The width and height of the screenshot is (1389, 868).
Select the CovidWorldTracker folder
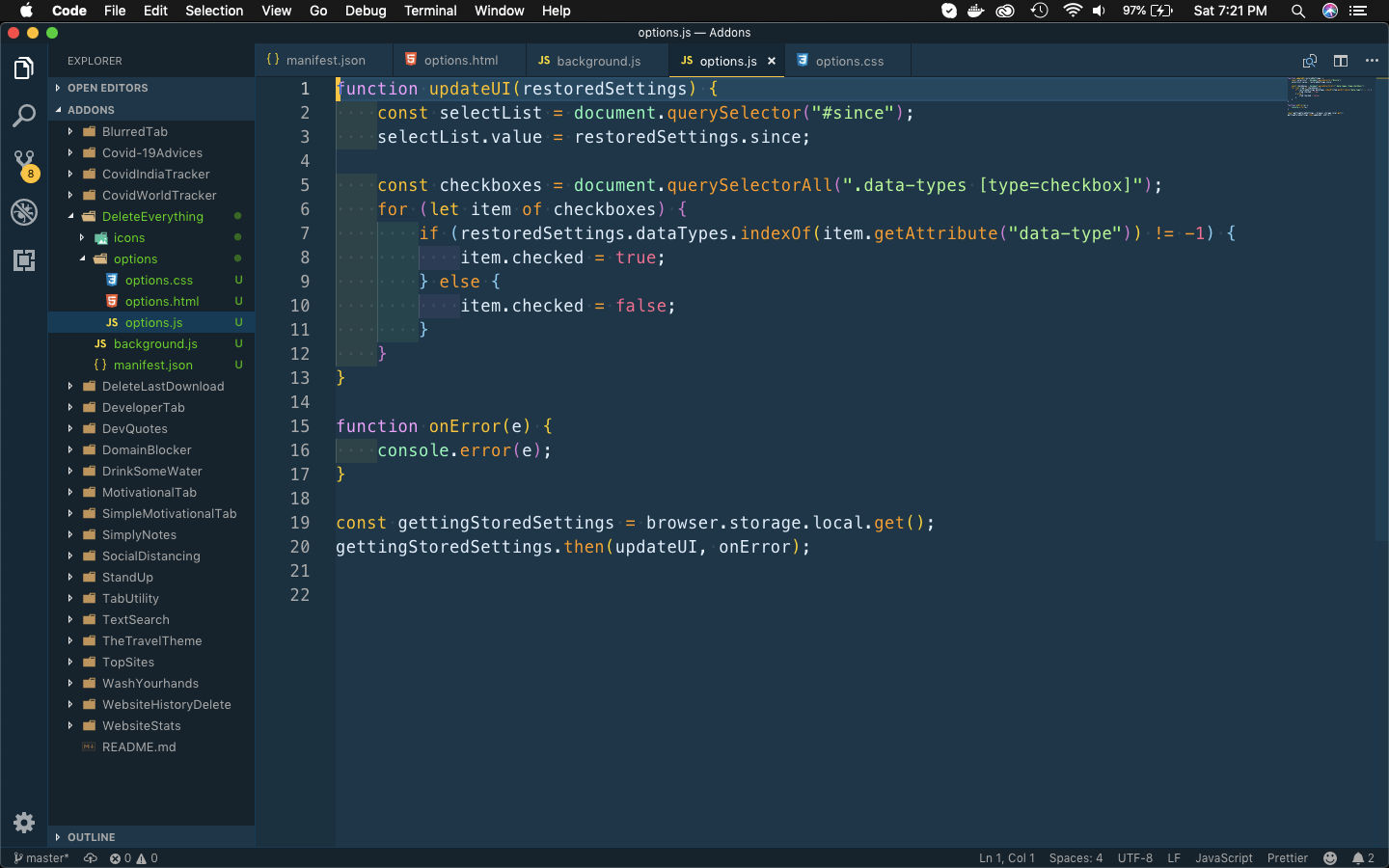[151, 195]
